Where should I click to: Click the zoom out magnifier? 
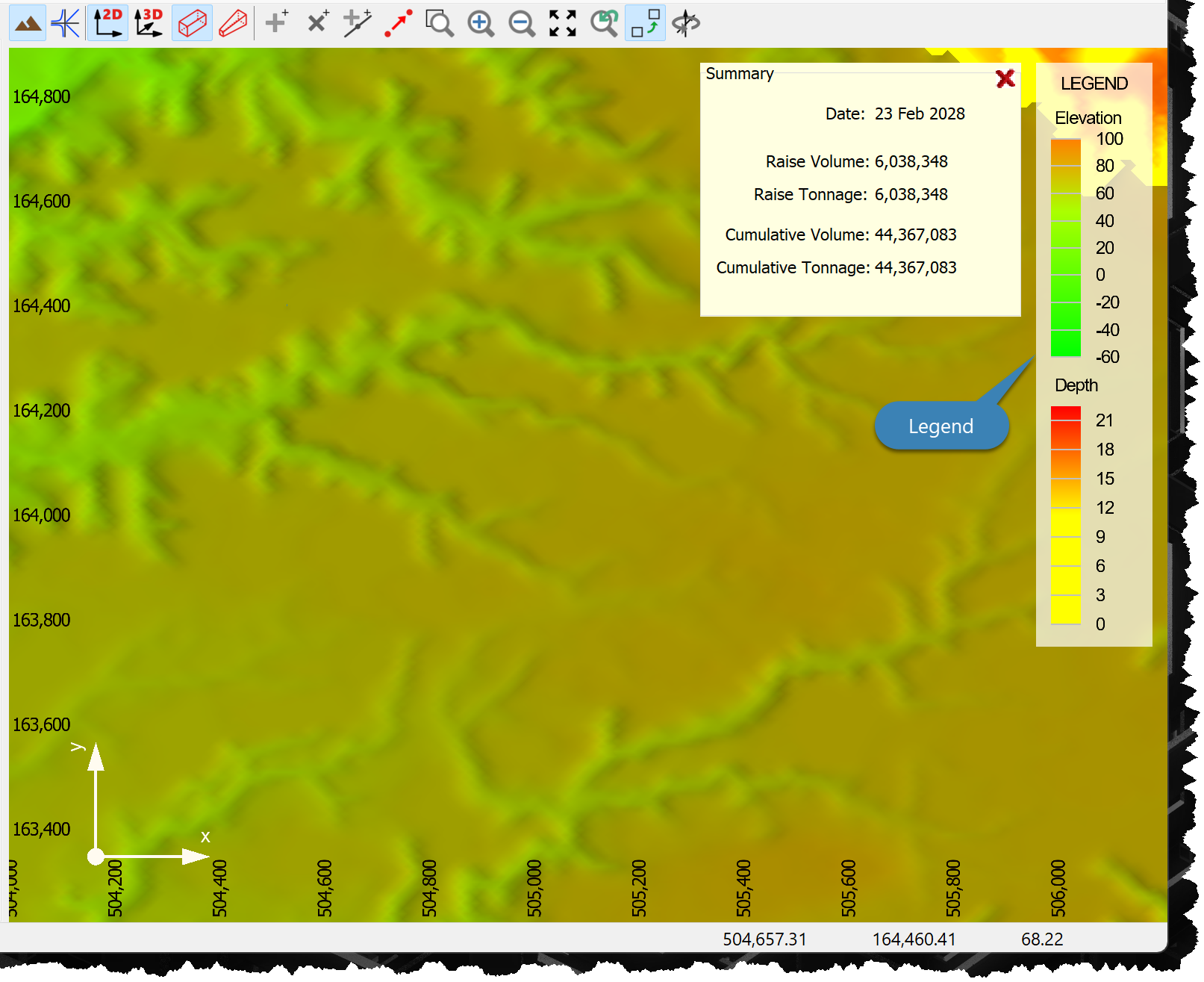[522, 22]
